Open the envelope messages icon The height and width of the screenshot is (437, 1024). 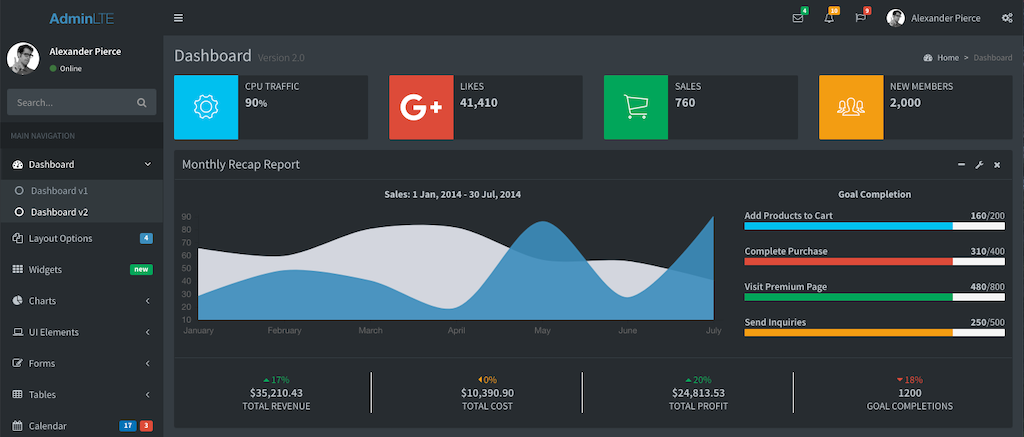click(x=798, y=18)
